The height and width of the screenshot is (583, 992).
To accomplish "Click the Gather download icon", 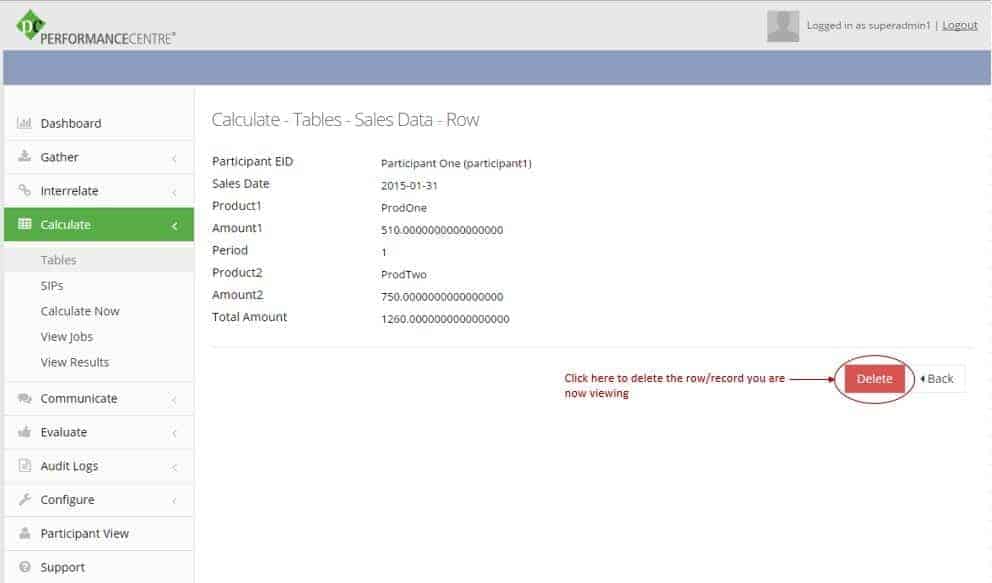I will point(24,156).
